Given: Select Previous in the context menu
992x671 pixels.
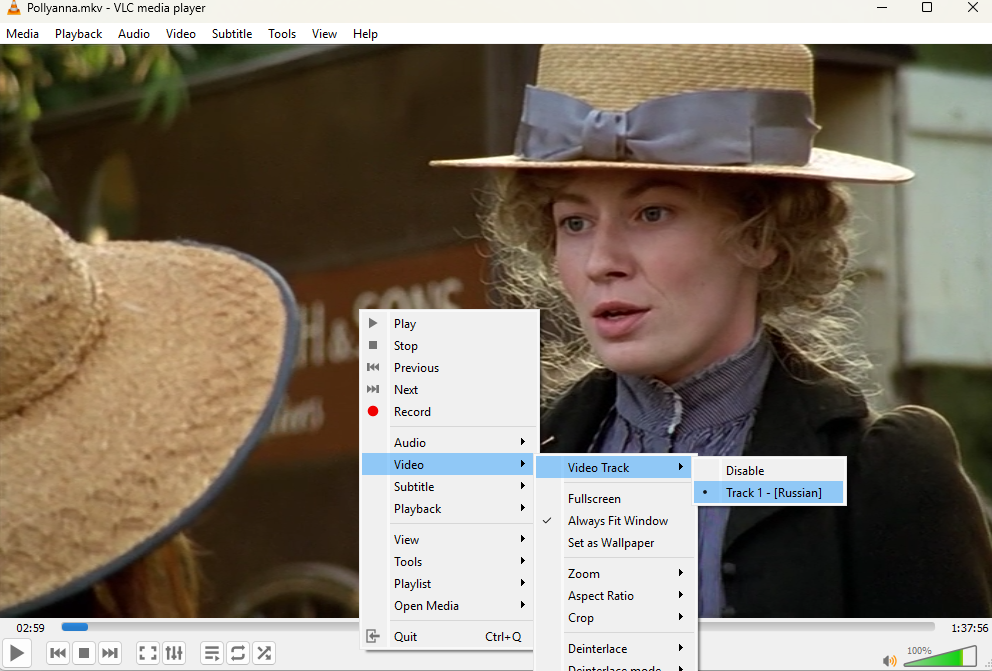Looking at the screenshot, I should 449,367.
